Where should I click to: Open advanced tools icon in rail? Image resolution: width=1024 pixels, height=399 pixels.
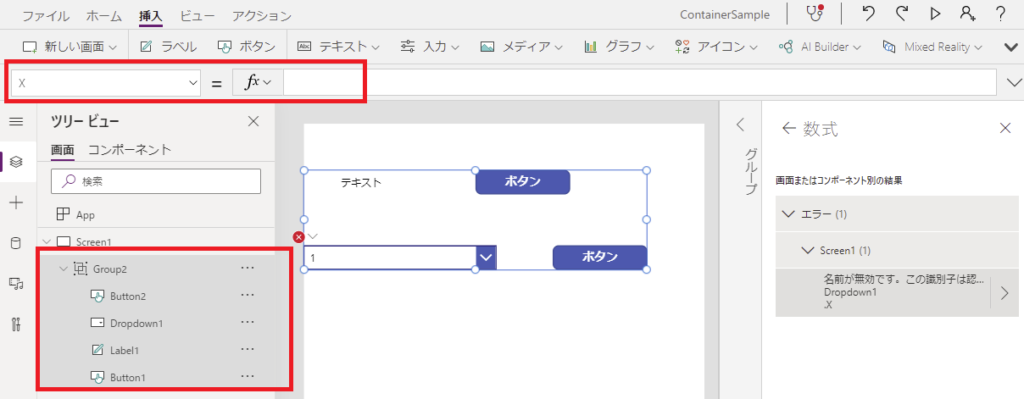(x=16, y=325)
